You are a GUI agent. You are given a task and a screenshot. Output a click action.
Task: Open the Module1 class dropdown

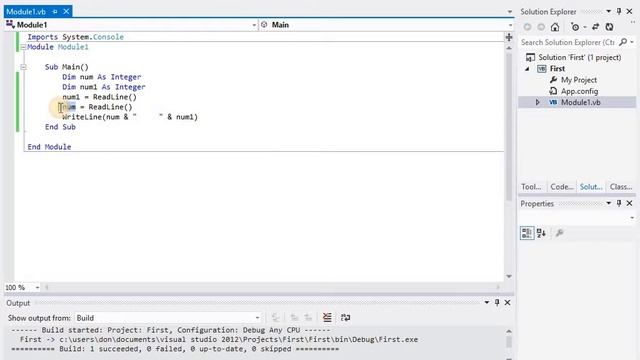[254, 25]
